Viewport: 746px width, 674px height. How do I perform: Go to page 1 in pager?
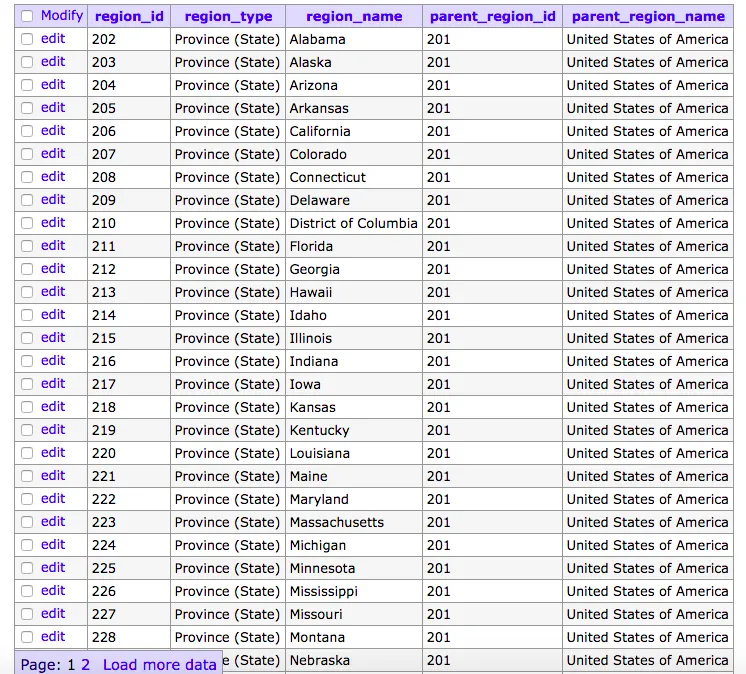click(x=71, y=664)
